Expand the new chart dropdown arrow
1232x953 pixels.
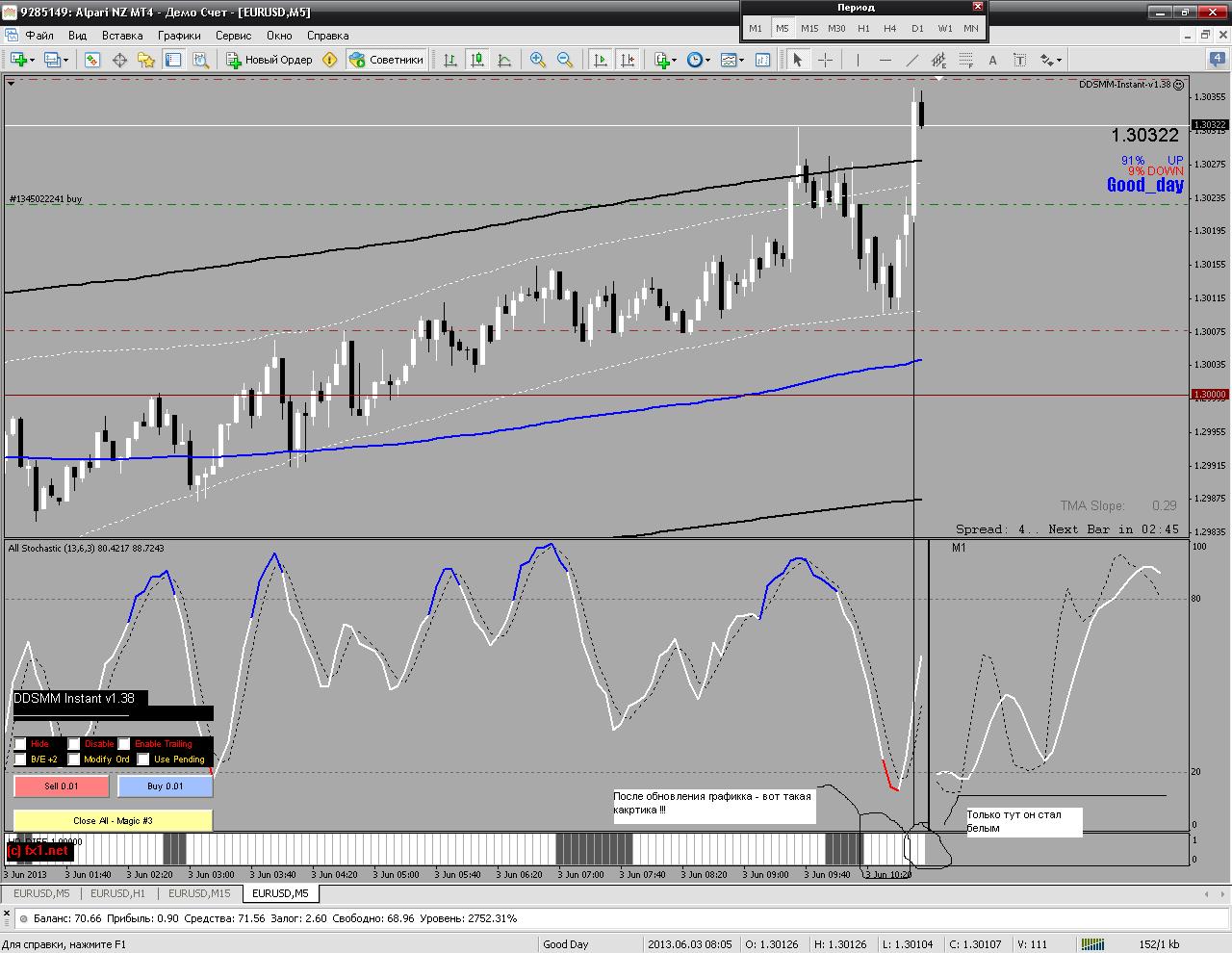tap(33, 60)
